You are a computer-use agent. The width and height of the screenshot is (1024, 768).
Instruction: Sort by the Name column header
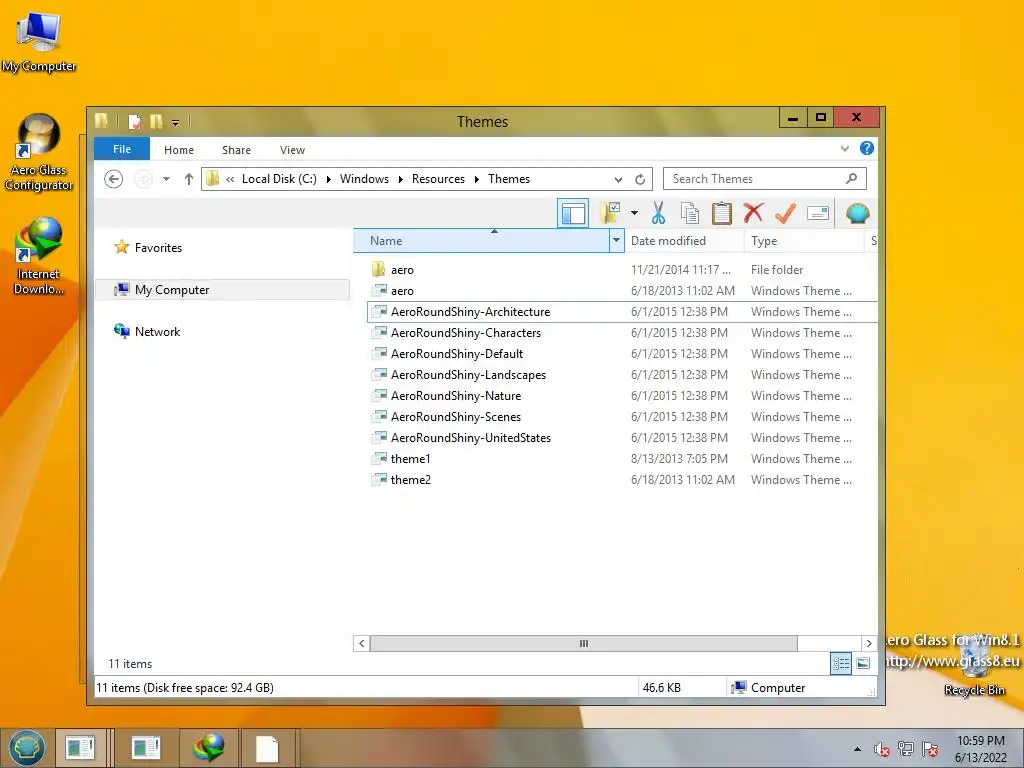click(x=481, y=240)
